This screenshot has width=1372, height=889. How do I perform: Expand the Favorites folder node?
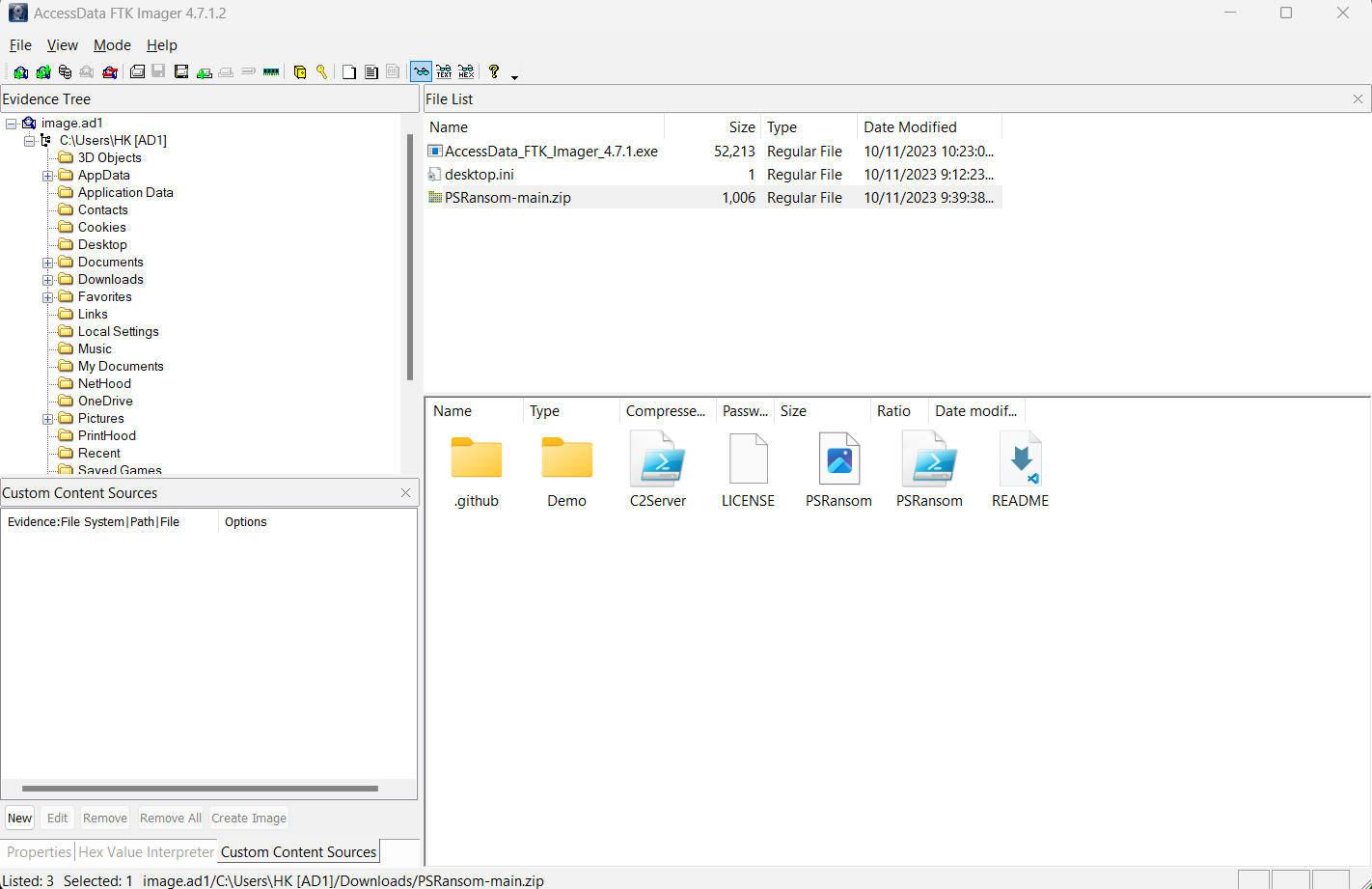(x=47, y=297)
